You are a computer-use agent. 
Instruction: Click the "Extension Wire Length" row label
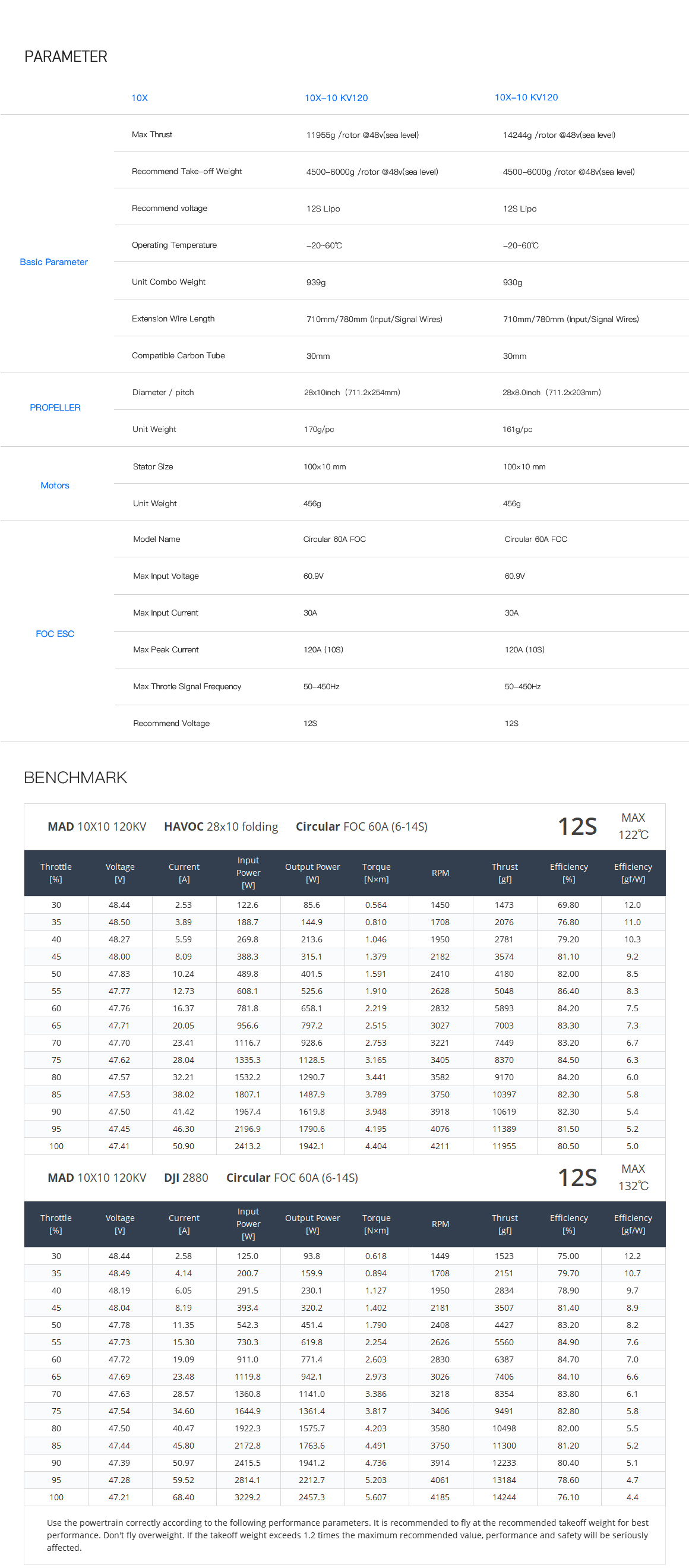pos(173,319)
